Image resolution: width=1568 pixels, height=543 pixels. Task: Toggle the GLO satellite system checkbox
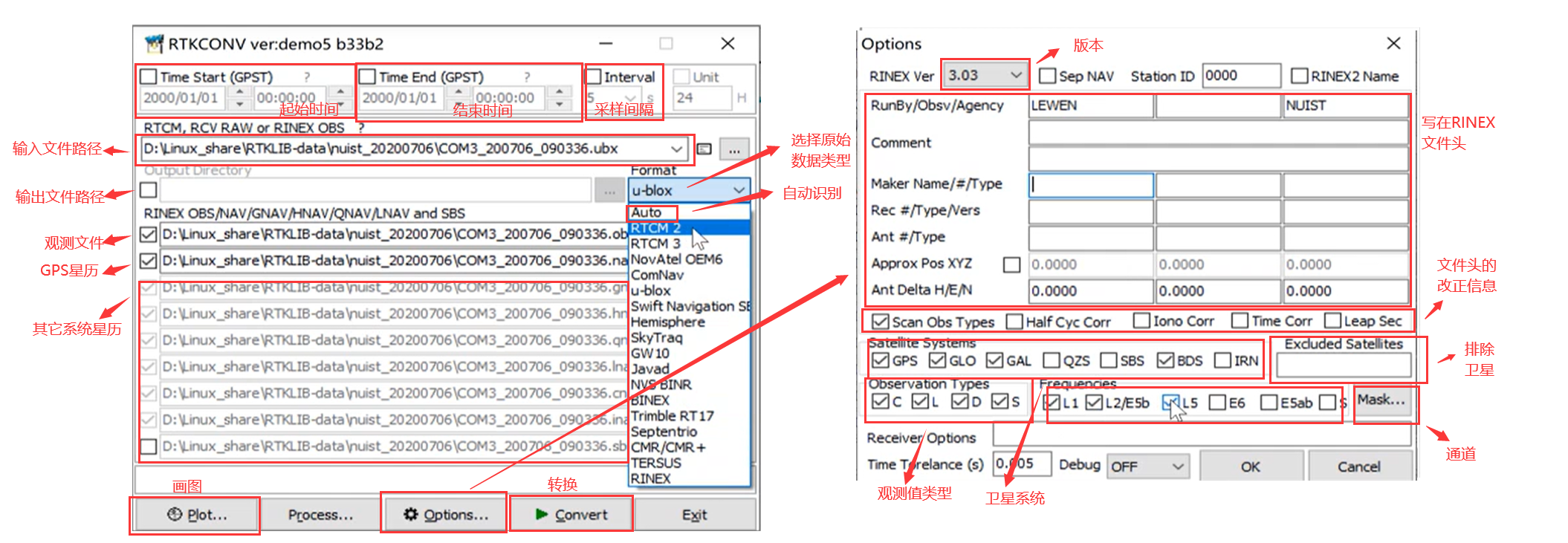tap(938, 360)
